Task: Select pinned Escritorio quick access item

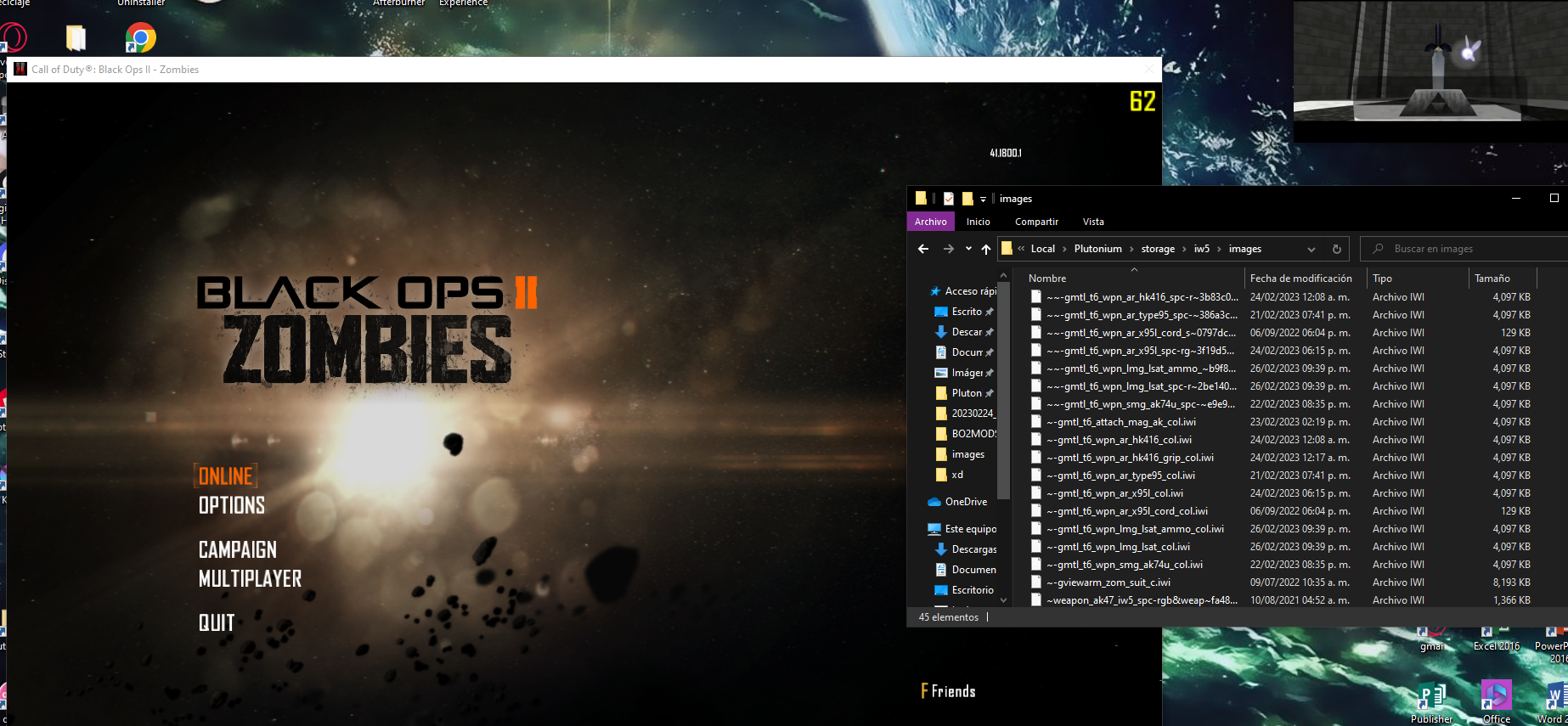Action: point(965,312)
